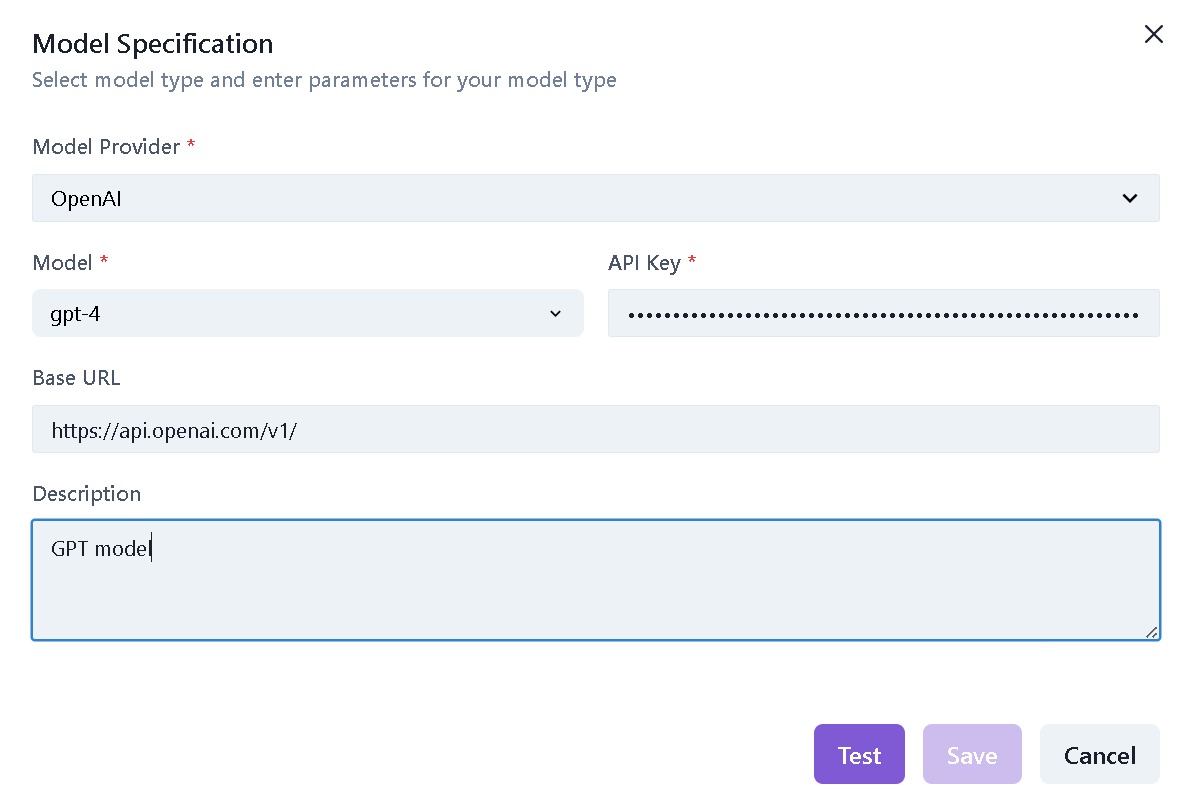Click the "Description" label
This screenshot has height=796, width=1190.
coord(87,494)
